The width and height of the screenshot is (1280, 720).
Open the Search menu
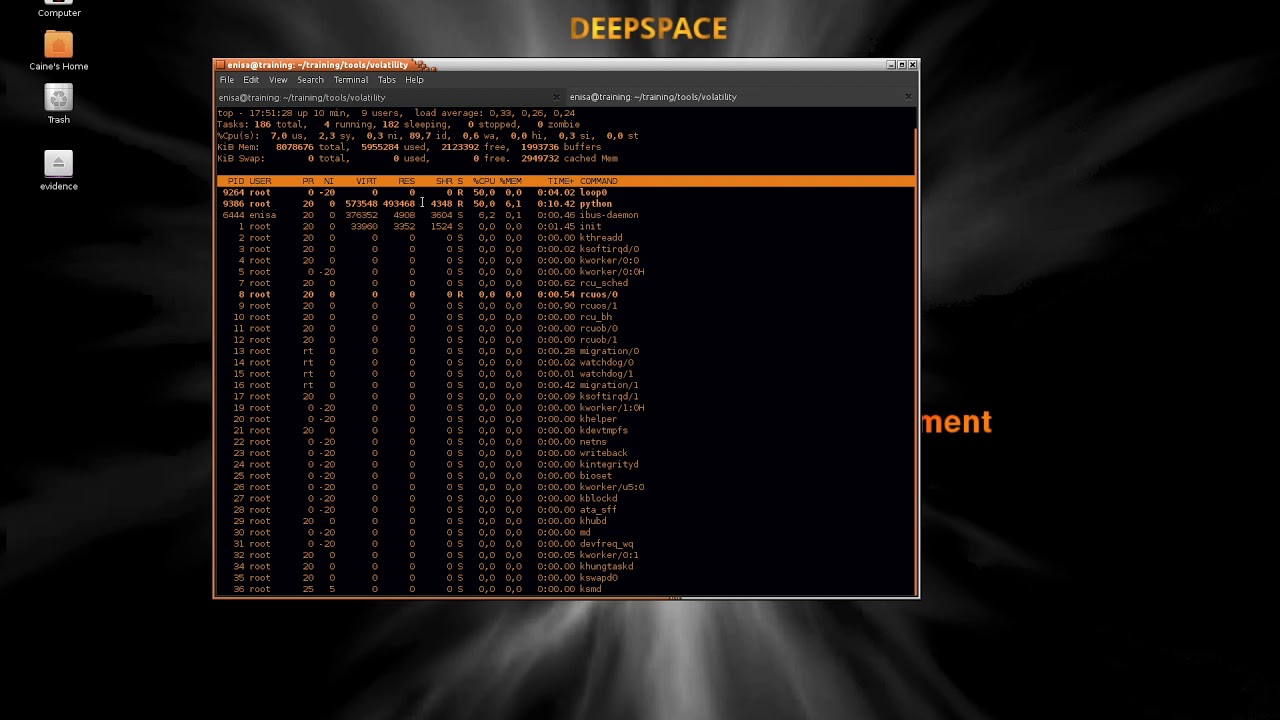pyautogui.click(x=310, y=80)
